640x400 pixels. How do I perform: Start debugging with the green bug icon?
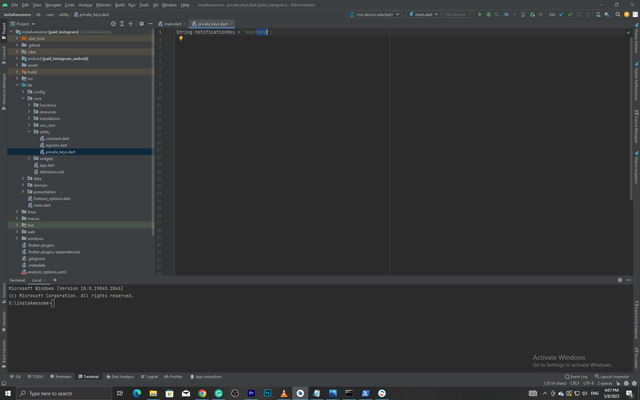pyautogui.click(x=489, y=14)
